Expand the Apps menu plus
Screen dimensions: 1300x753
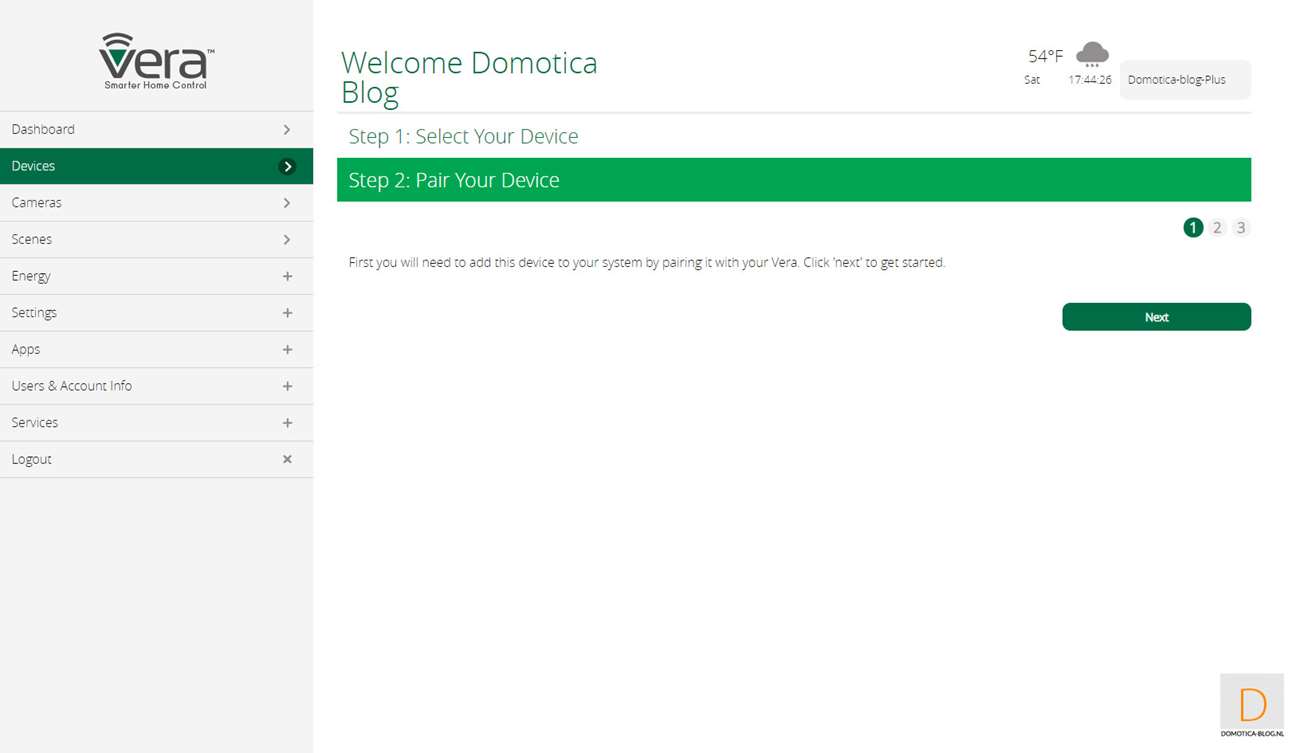pyautogui.click(x=287, y=350)
